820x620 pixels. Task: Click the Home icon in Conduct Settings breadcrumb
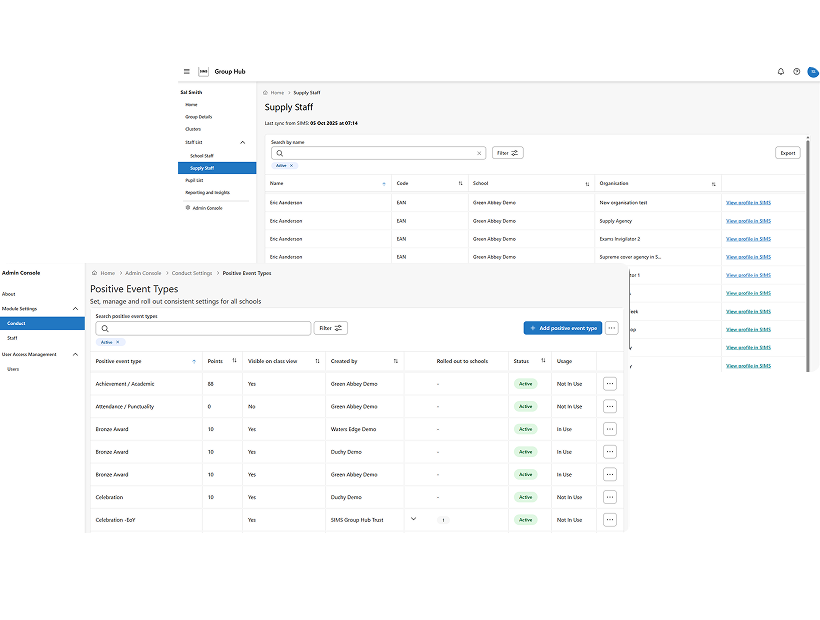pyautogui.click(x=95, y=273)
